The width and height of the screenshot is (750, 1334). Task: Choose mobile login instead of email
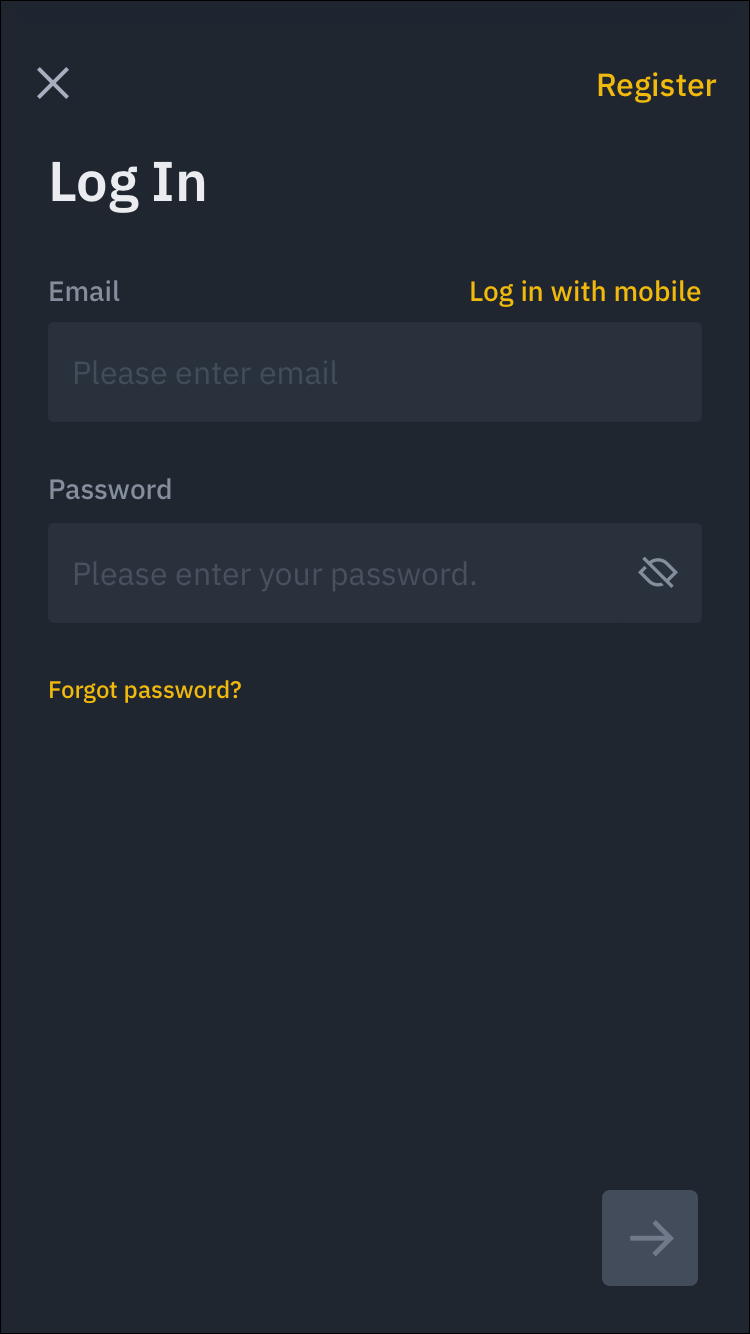(x=585, y=292)
